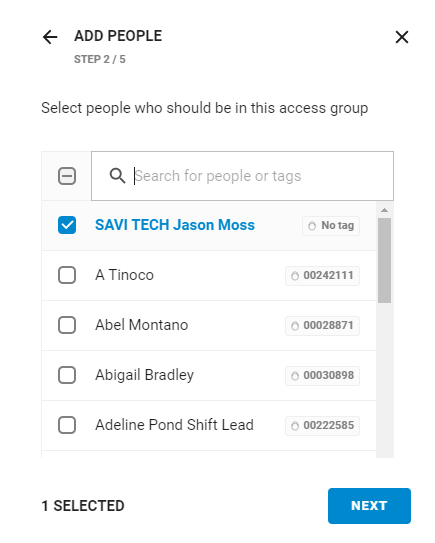This screenshot has width=435, height=543.
Task: Click tag 00242111 badge
Action: (322, 276)
